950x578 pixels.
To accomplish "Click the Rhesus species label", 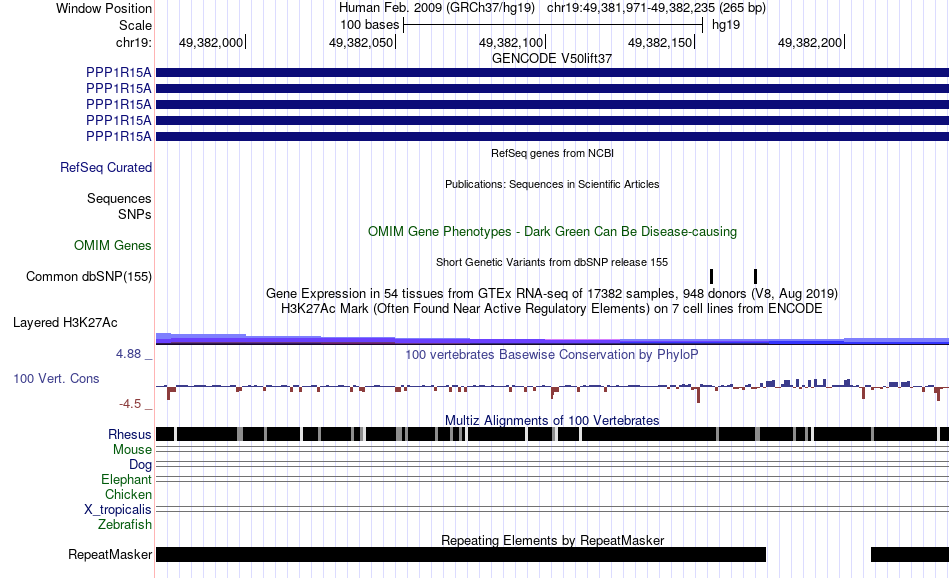I will point(130,434).
